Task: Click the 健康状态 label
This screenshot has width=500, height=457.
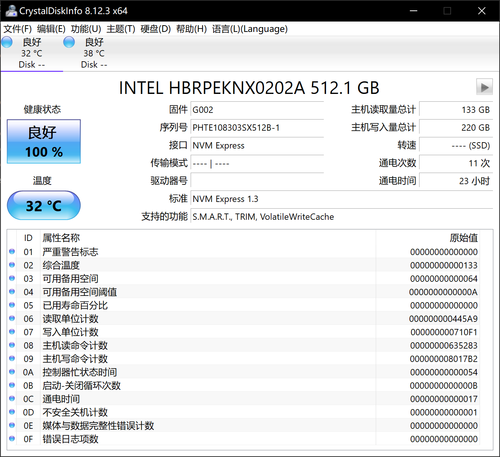Action: point(42,109)
